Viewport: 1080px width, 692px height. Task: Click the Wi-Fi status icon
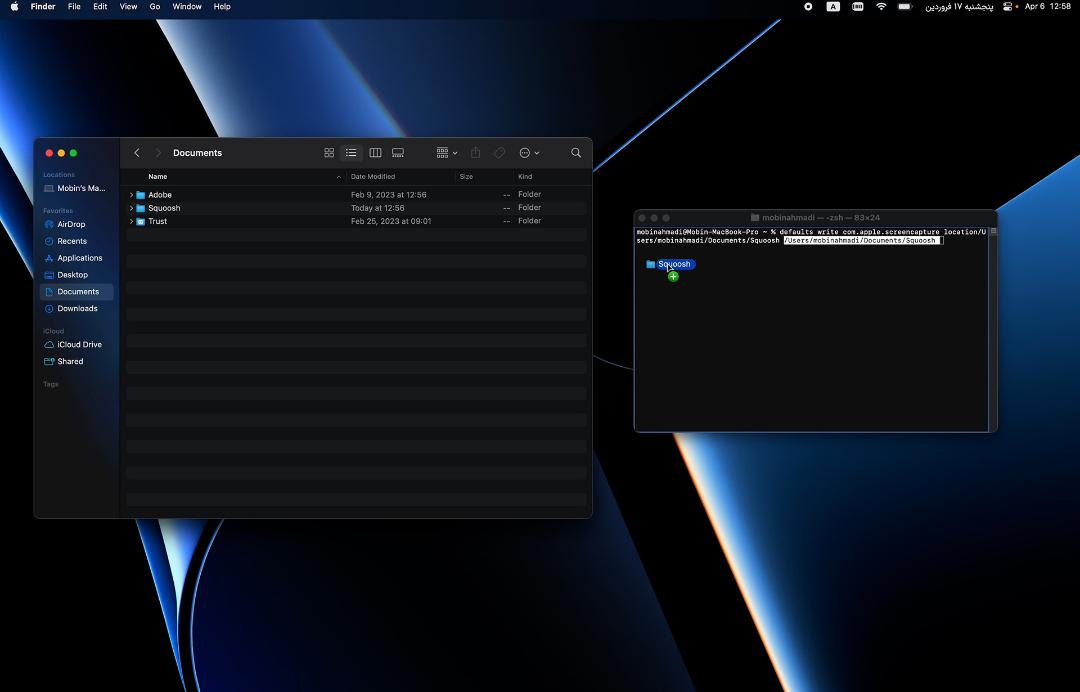881,7
